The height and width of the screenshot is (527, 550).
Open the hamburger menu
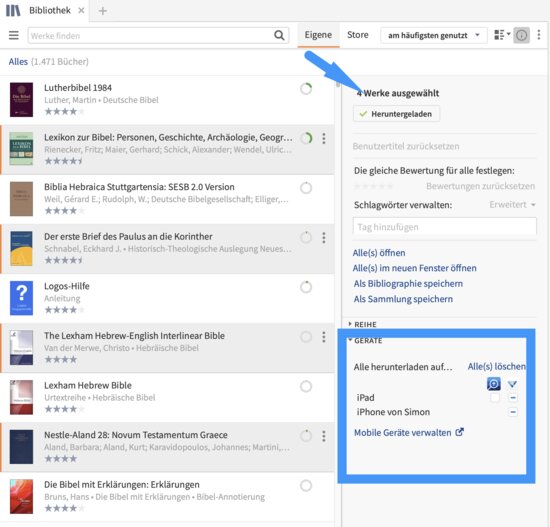pyautogui.click(x=14, y=35)
